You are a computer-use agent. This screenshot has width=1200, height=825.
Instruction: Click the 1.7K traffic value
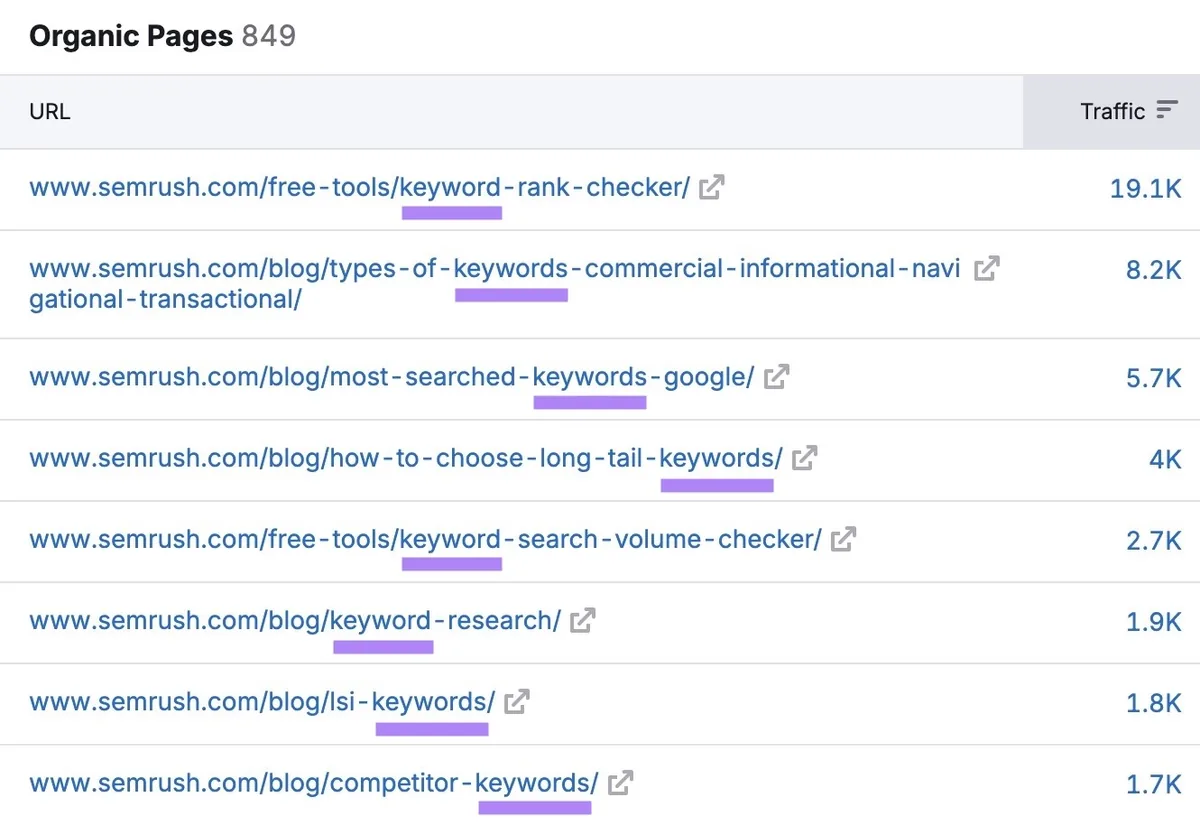coord(1154,784)
